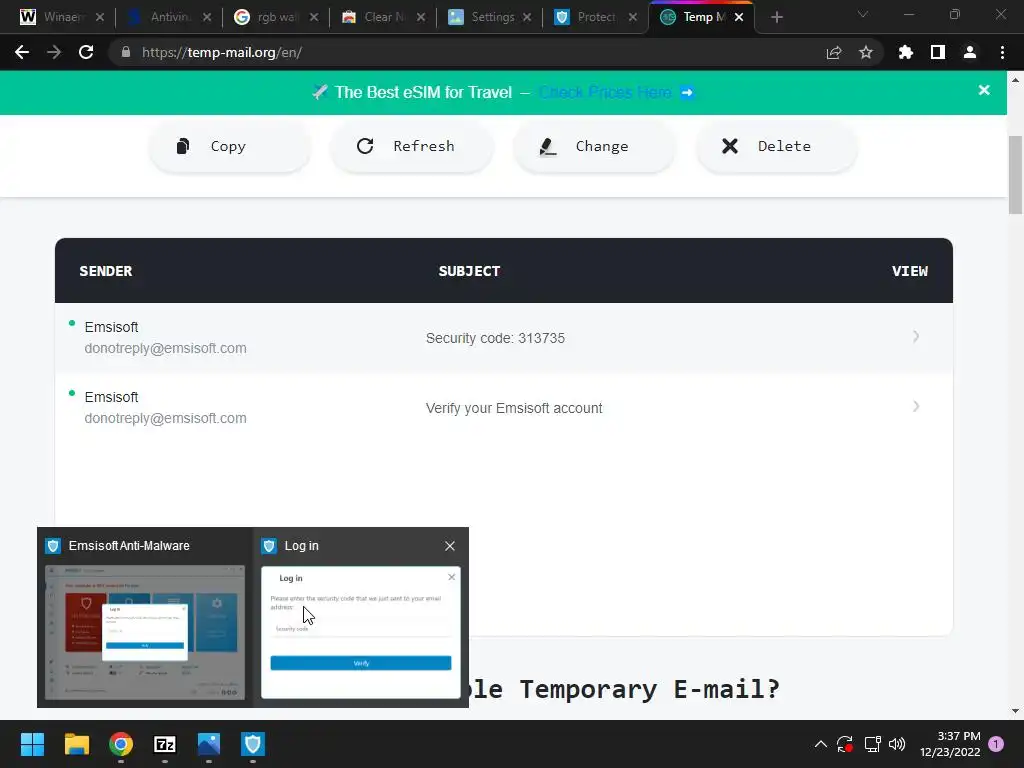The height and width of the screenshot is (768, 1024).
Task: Close the Settings tab
Action: (x=527, y=18)
